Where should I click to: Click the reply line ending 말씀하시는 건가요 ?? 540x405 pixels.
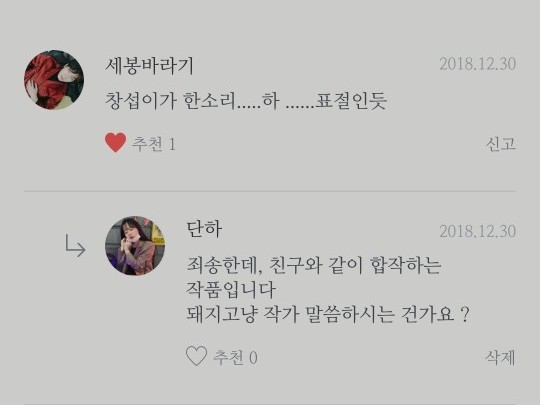click(x=328, y=314)
